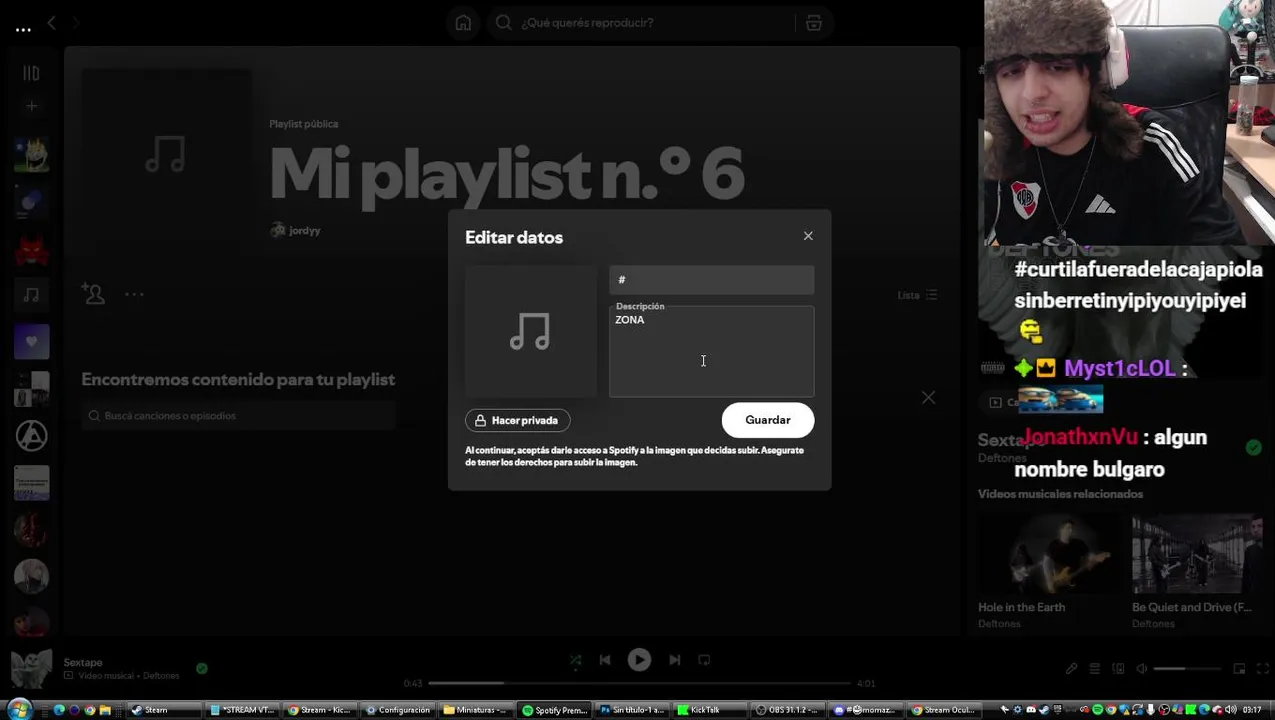Open the Windows Start button
The image size is (1275, 720).
coord(19,709)
